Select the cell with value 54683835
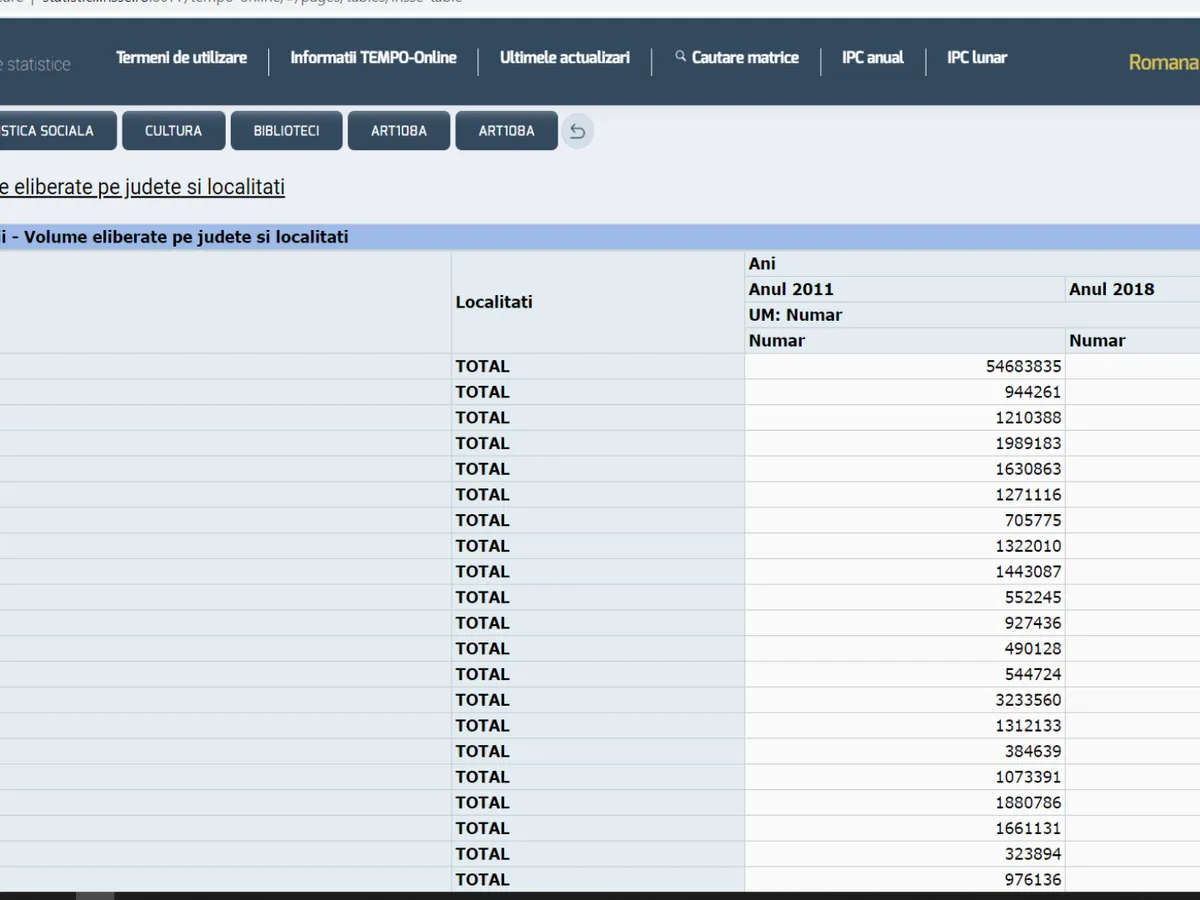This screenshot has width=1200, height=900. tap(1023, 366)
